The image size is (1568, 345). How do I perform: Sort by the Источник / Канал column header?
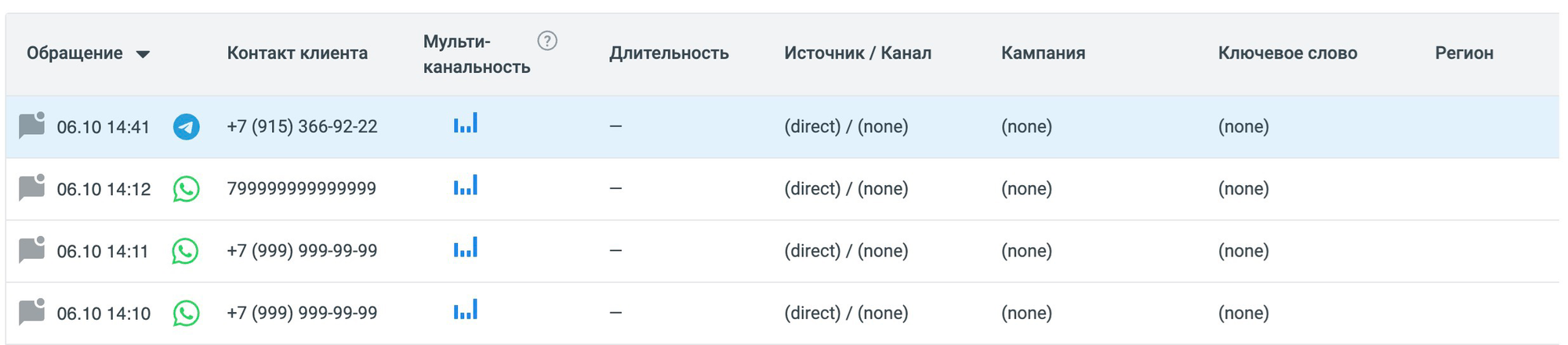point(858,53)
